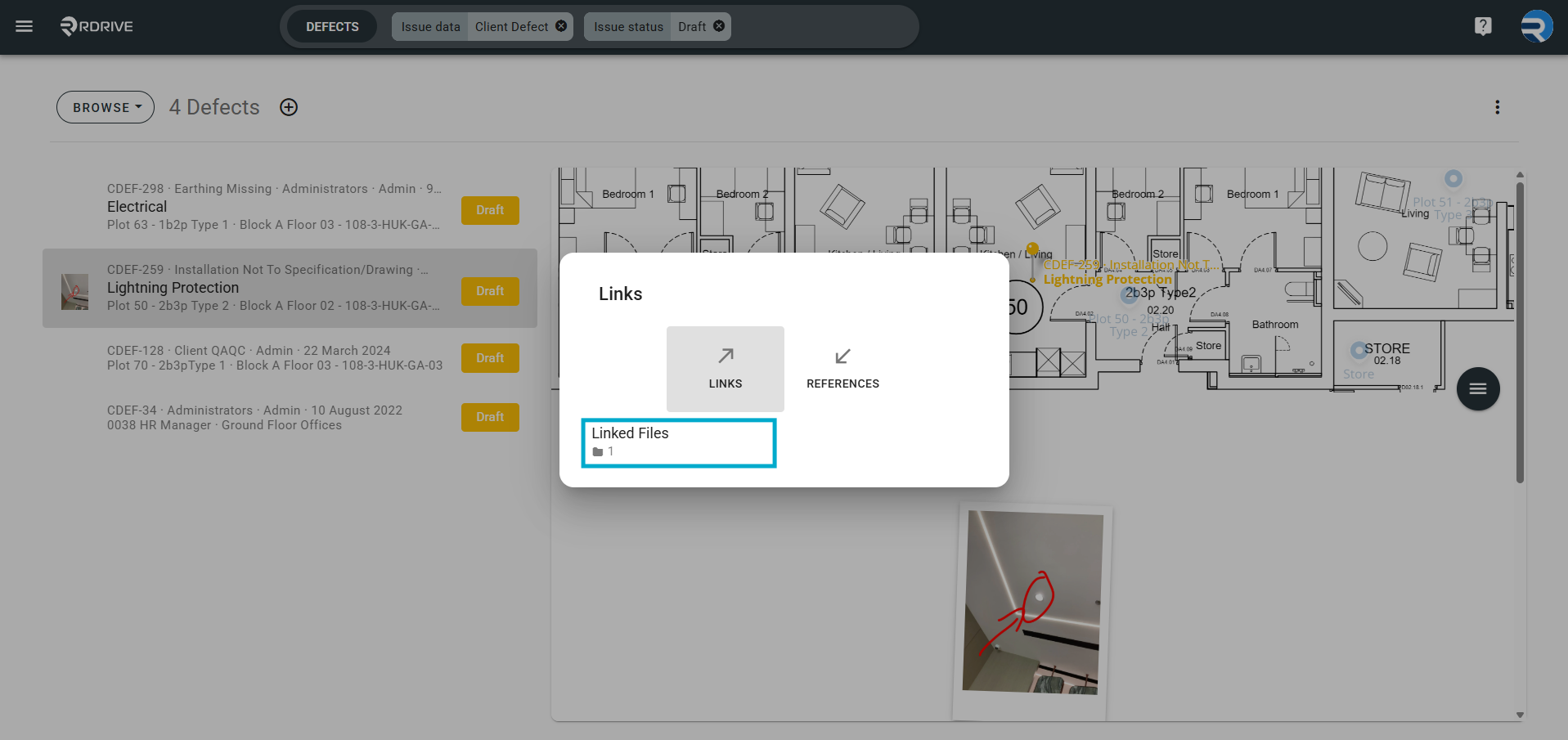Expand the Browse dropdown
1568x740 pixels.
pyautogui.click(x=106, y=107)
